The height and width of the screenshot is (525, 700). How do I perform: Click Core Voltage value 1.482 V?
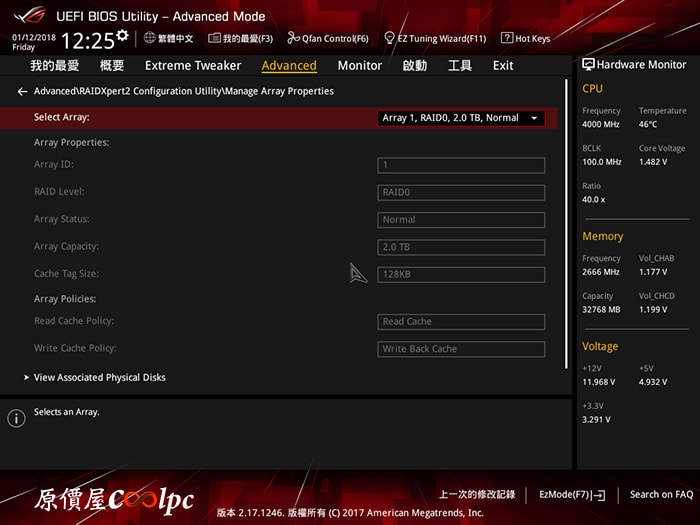click(x=653, y=162)
